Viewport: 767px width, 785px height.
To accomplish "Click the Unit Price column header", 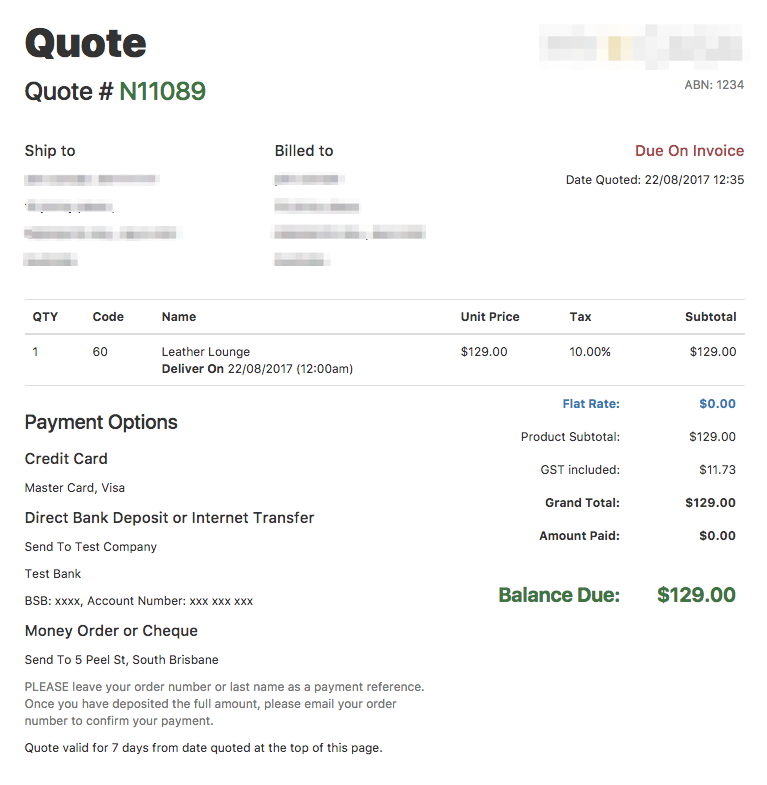I will point(490,317).
